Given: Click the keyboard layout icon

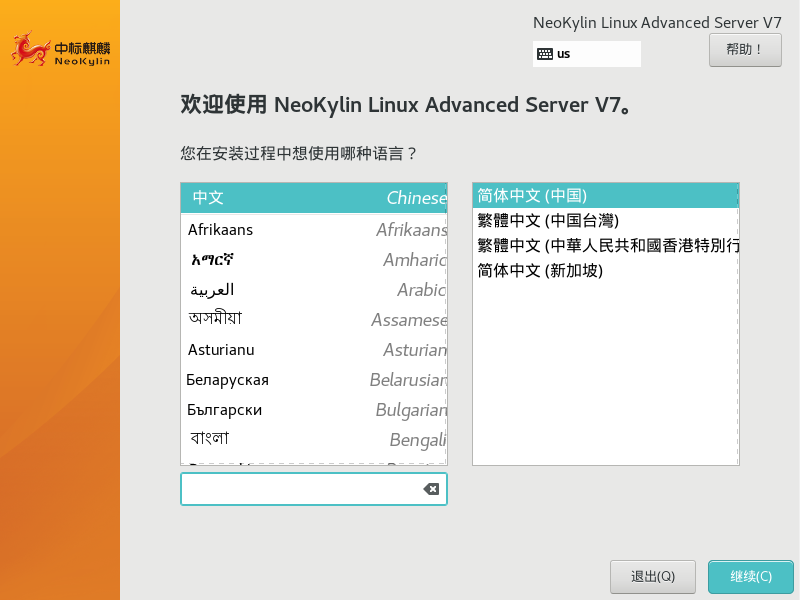Looking at the screenshot, I should click(x=545, y=54).
